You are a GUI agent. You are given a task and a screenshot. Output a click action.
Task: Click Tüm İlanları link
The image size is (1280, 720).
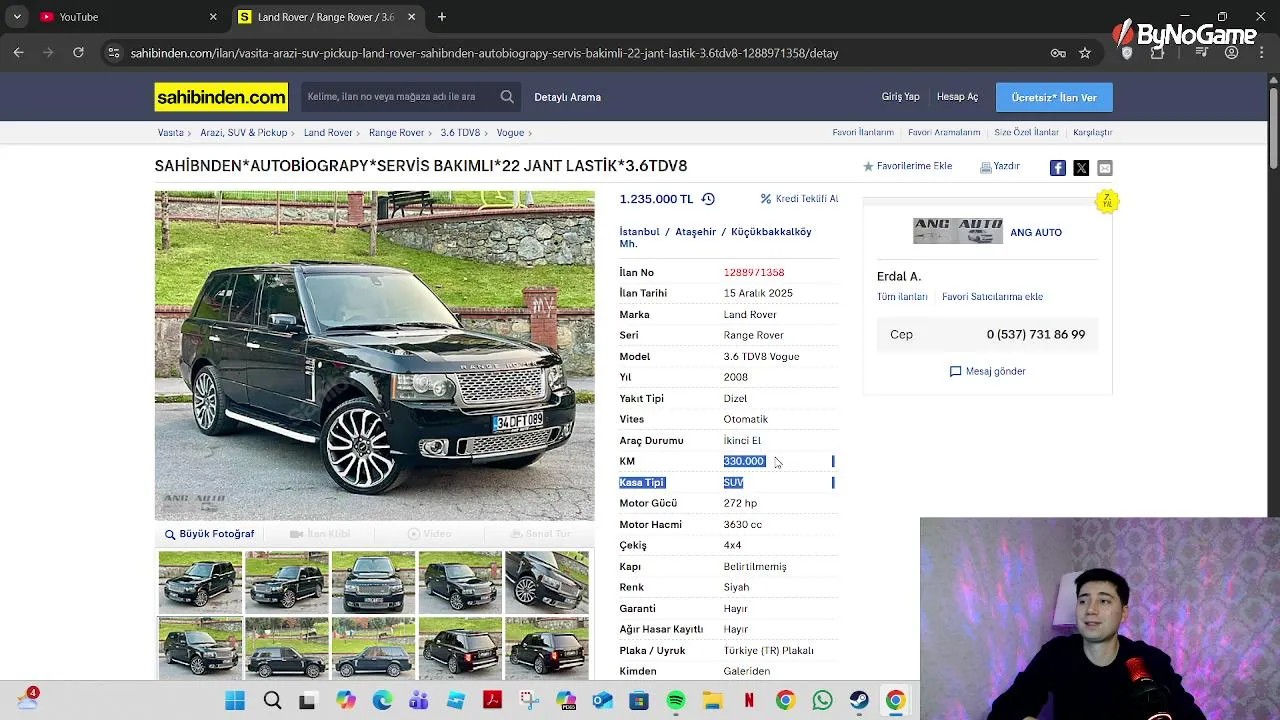[x=902, y=297]
